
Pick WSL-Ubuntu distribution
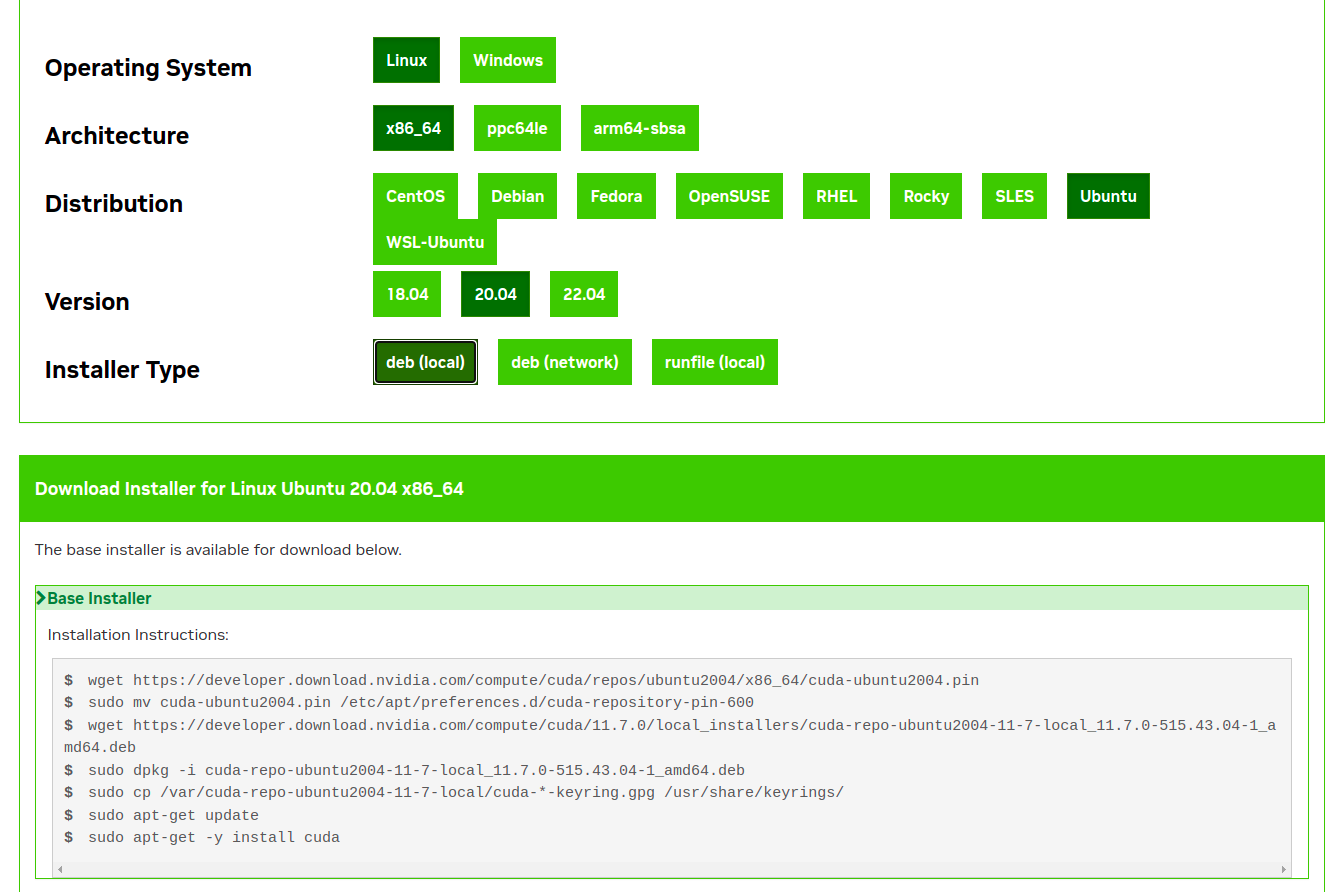pos(435,242)
